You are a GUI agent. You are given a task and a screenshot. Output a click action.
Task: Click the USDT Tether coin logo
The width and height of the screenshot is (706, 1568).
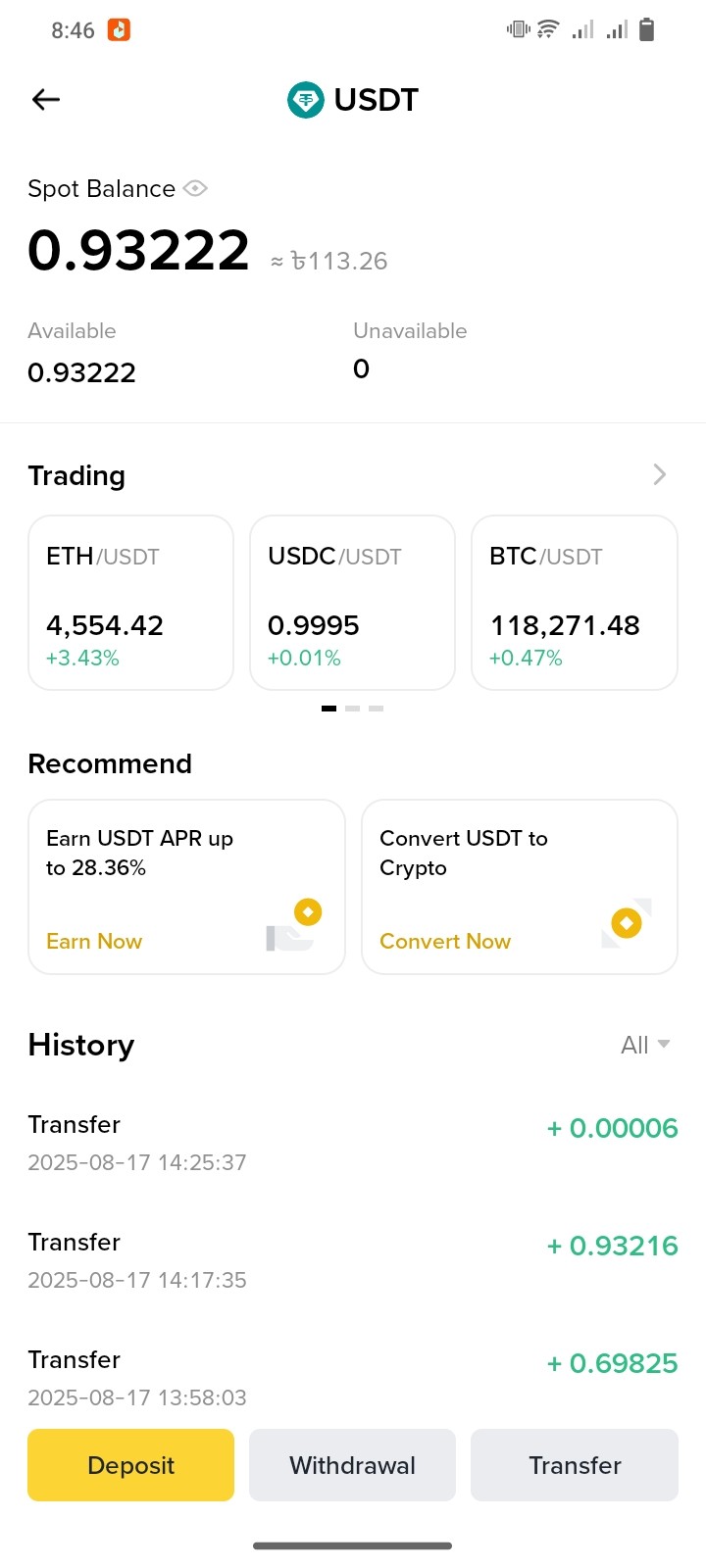coord(306,100)
